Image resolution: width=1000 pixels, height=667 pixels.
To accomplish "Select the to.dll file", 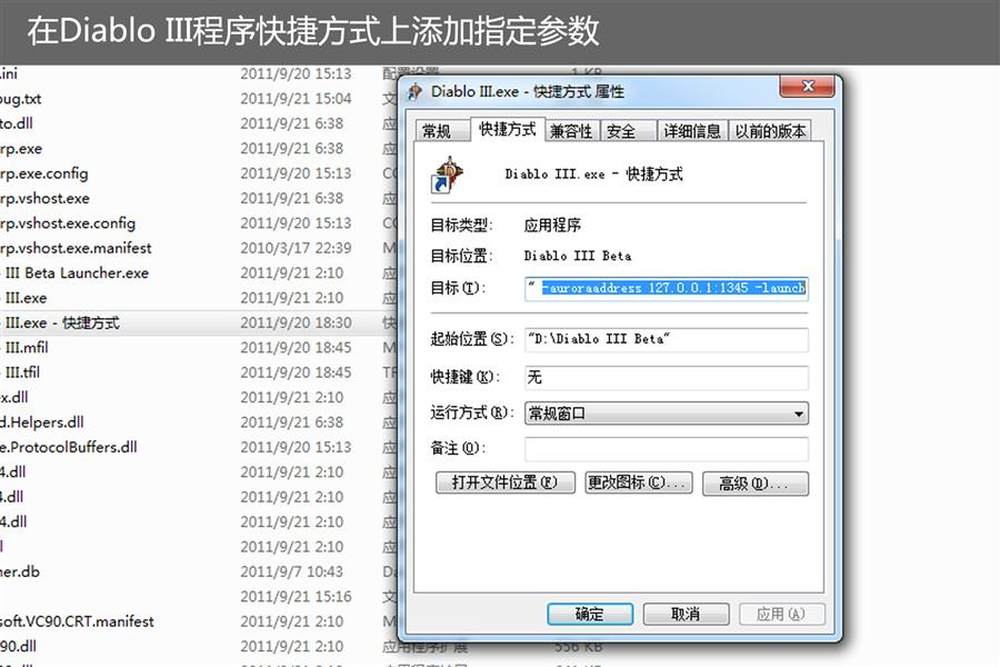I will 17,124.
